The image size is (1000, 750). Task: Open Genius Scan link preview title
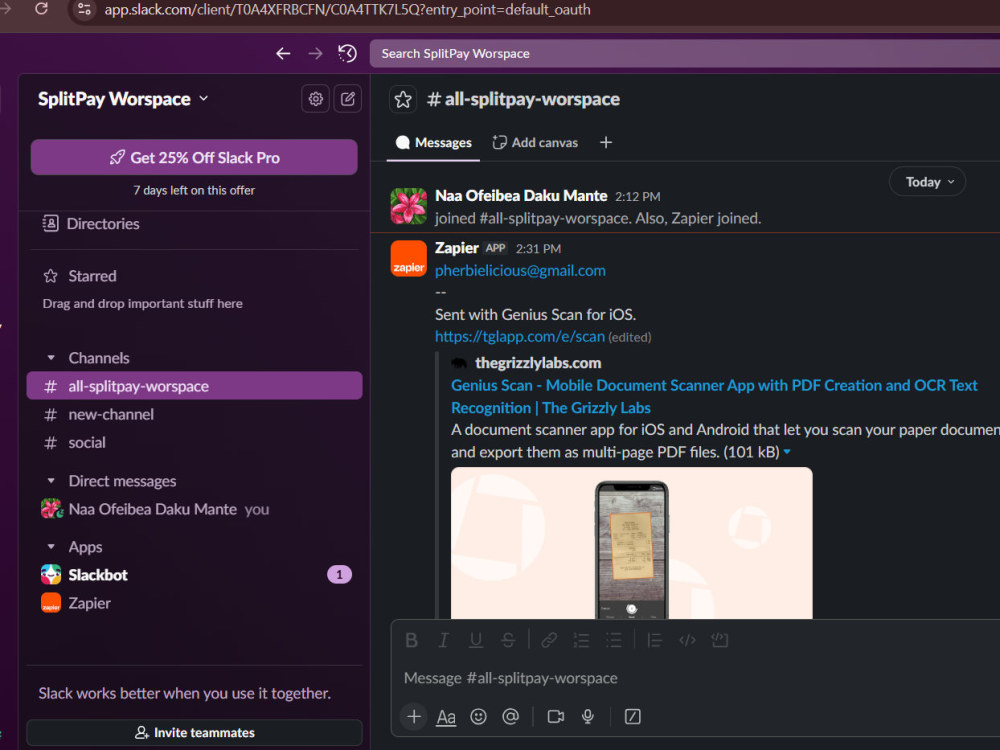[x=714, y=396]
